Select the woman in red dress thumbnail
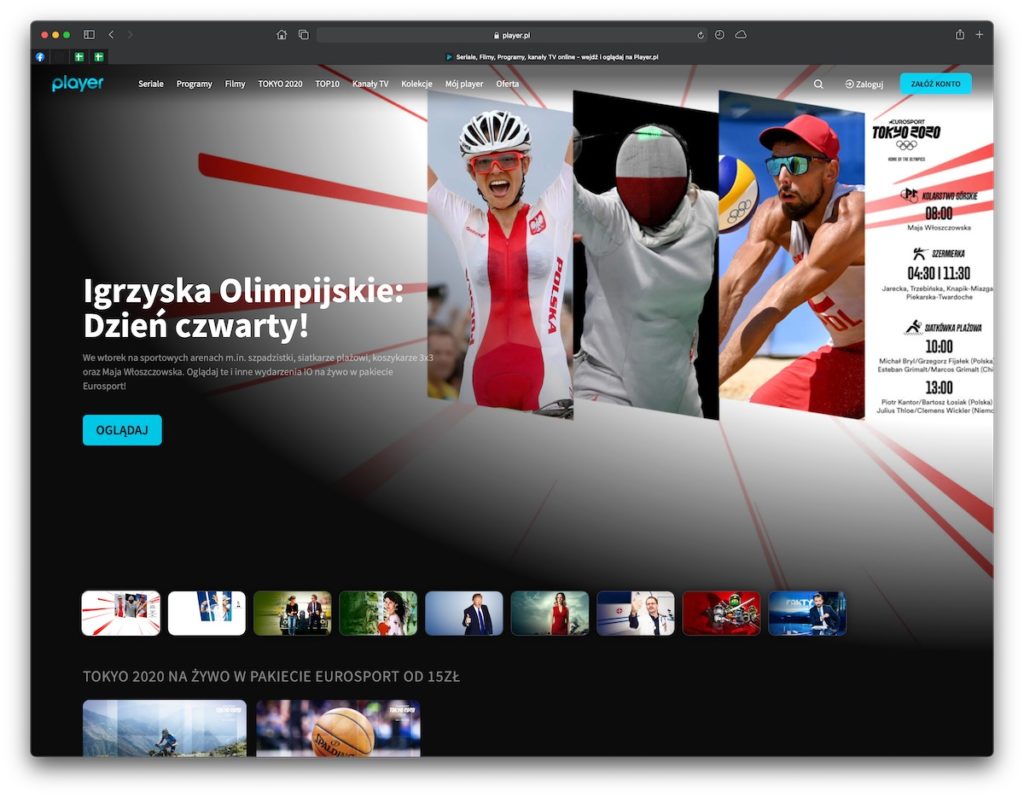The image size is (1024, 797). (x=550, y=613)
